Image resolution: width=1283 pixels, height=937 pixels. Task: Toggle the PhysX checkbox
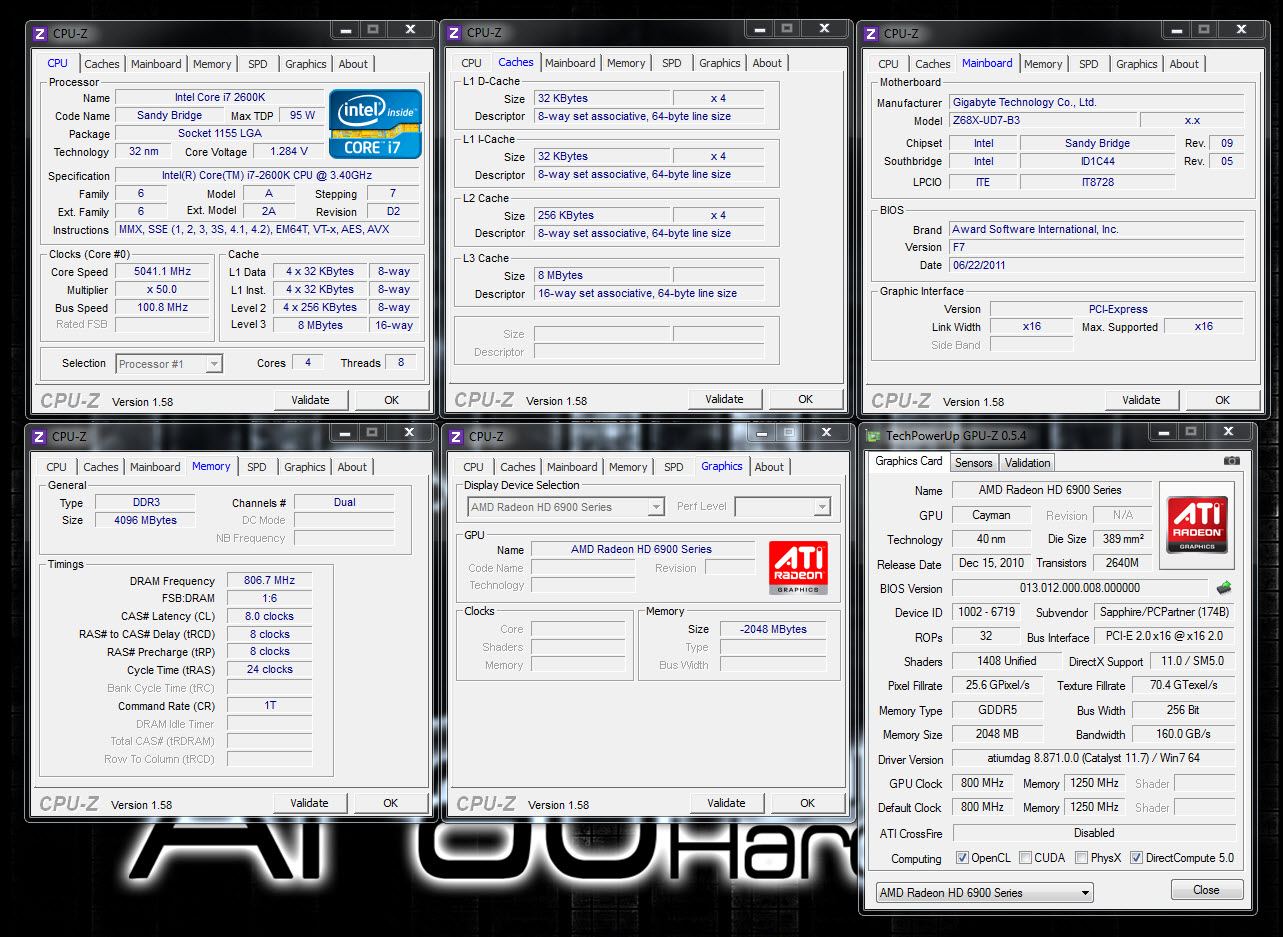(x=1081, y=858)
